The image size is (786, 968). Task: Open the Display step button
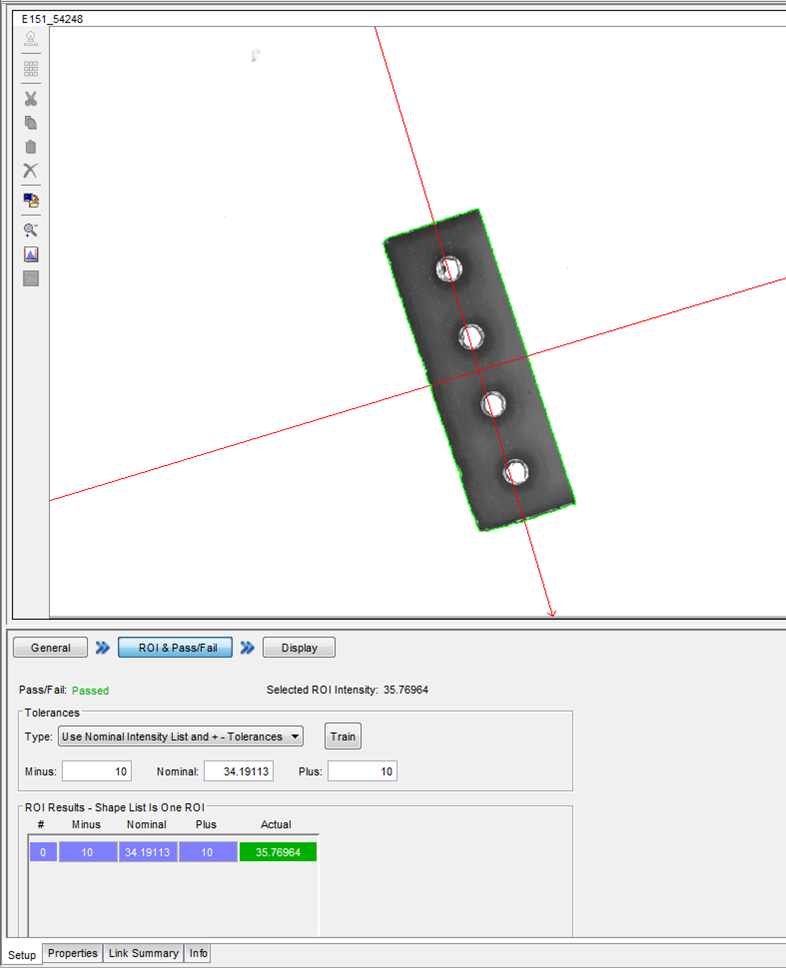[299, 648]
